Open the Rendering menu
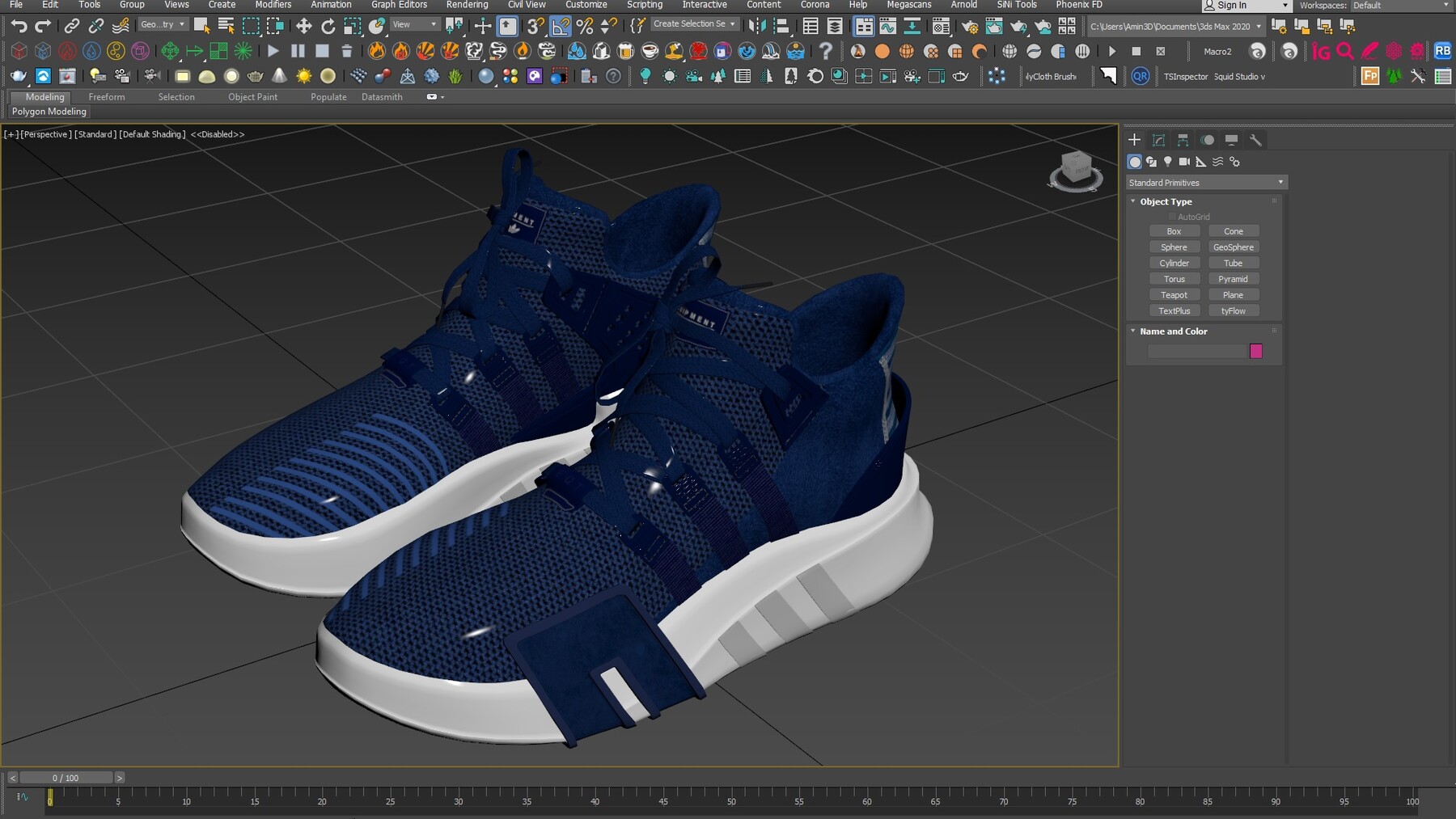The width and height of the screenshot is (1456, 819). point(467,5)
